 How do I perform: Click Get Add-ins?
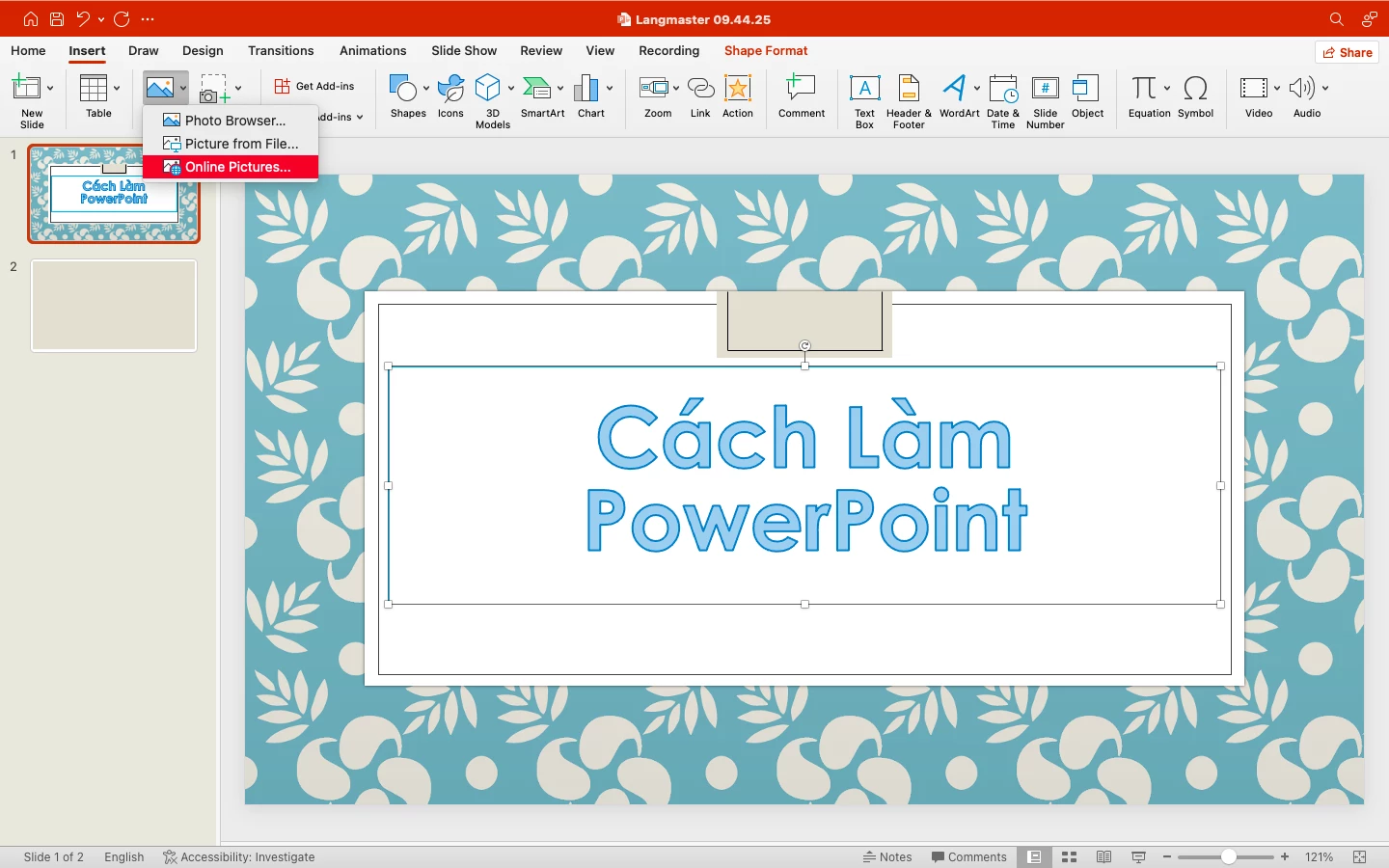(315, 87)
